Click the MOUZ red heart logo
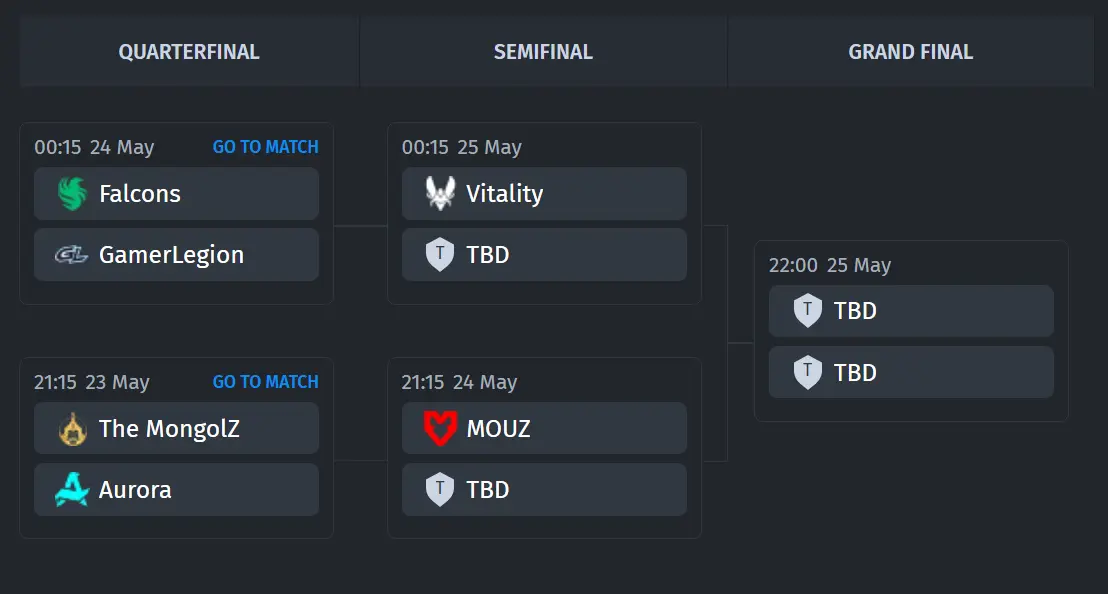Screen dimensions: 1108x594 point(440,429)
